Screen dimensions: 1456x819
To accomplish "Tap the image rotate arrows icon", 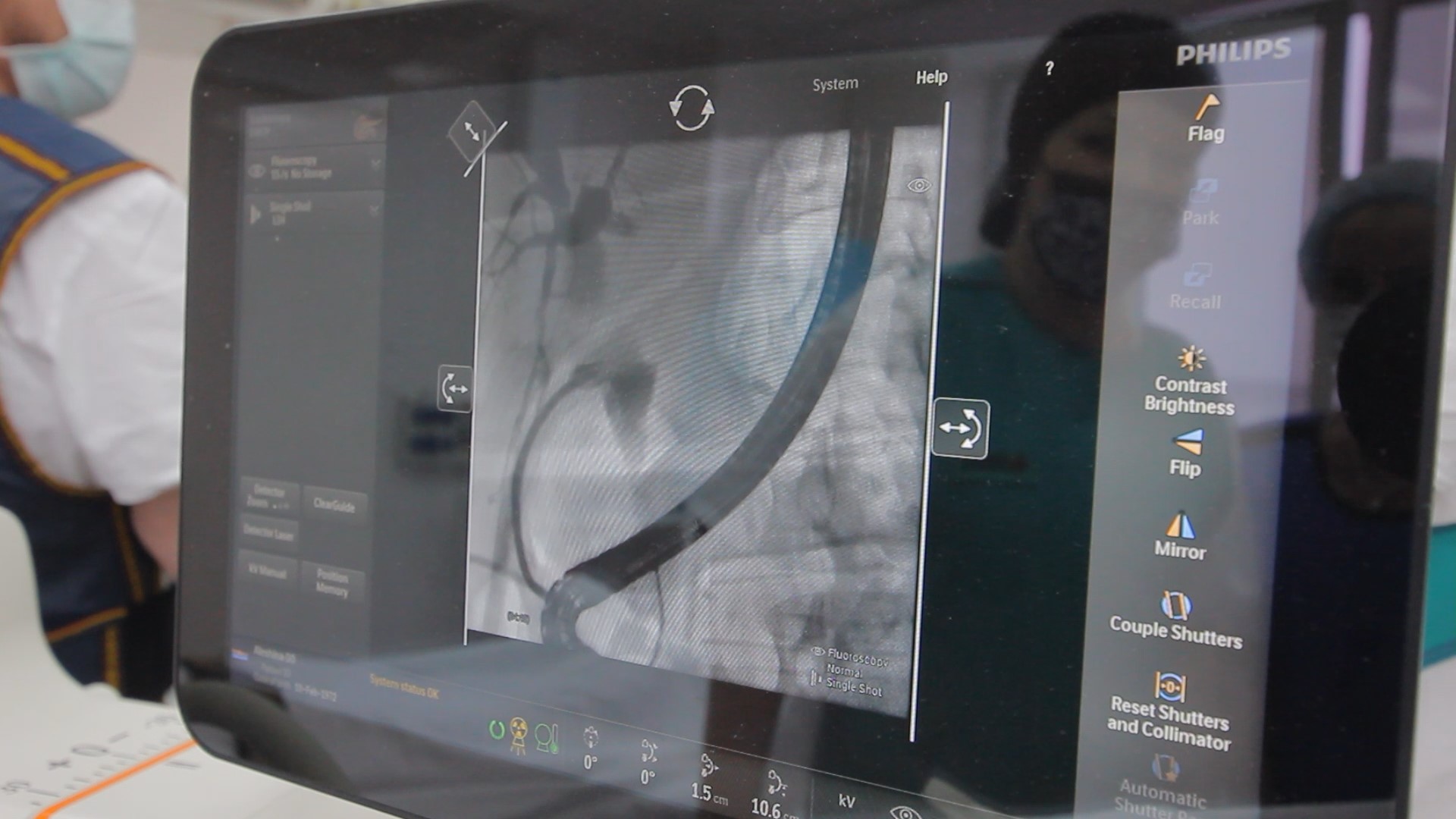I will [692, 108].
